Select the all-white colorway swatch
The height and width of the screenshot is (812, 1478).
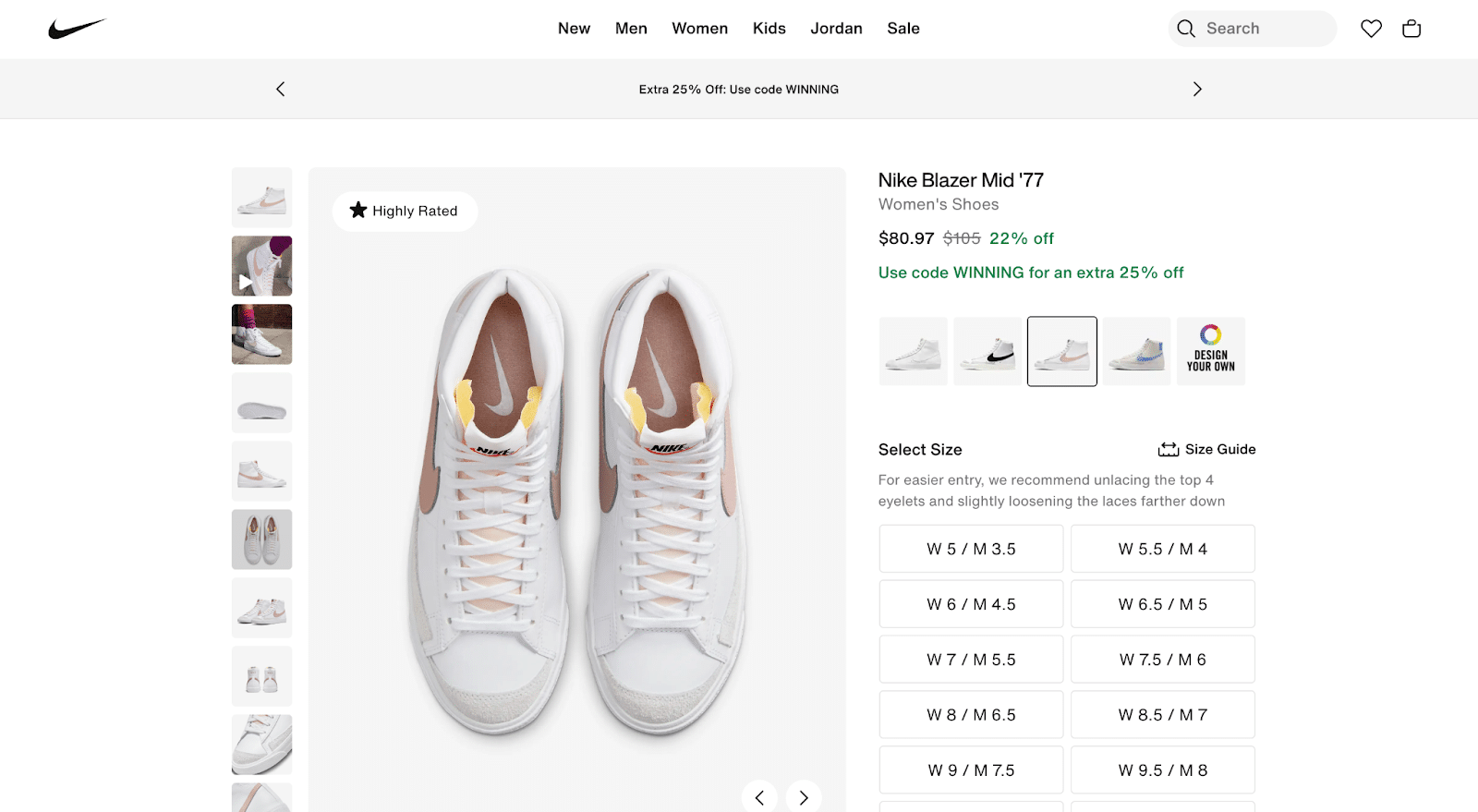[913, 351]
